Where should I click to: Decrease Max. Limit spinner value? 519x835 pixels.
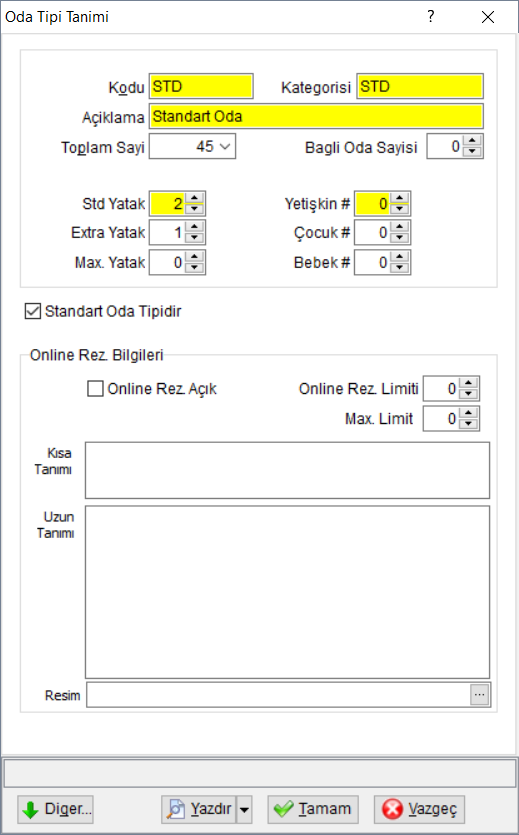pyautogui.click(x=468, y=424)
